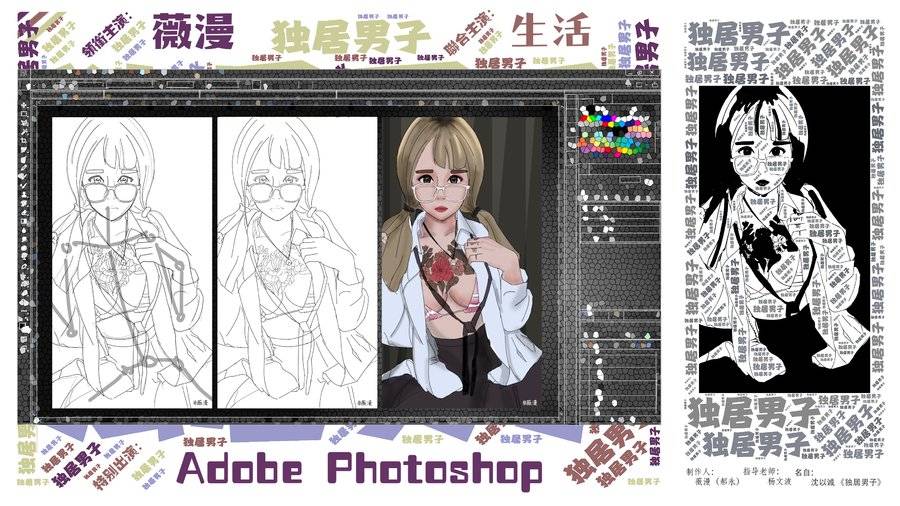Image resolution: width=900 pixels, height=506 pixels.
Task: Click the fully colored illustration canvas
Action: (462, 263)
